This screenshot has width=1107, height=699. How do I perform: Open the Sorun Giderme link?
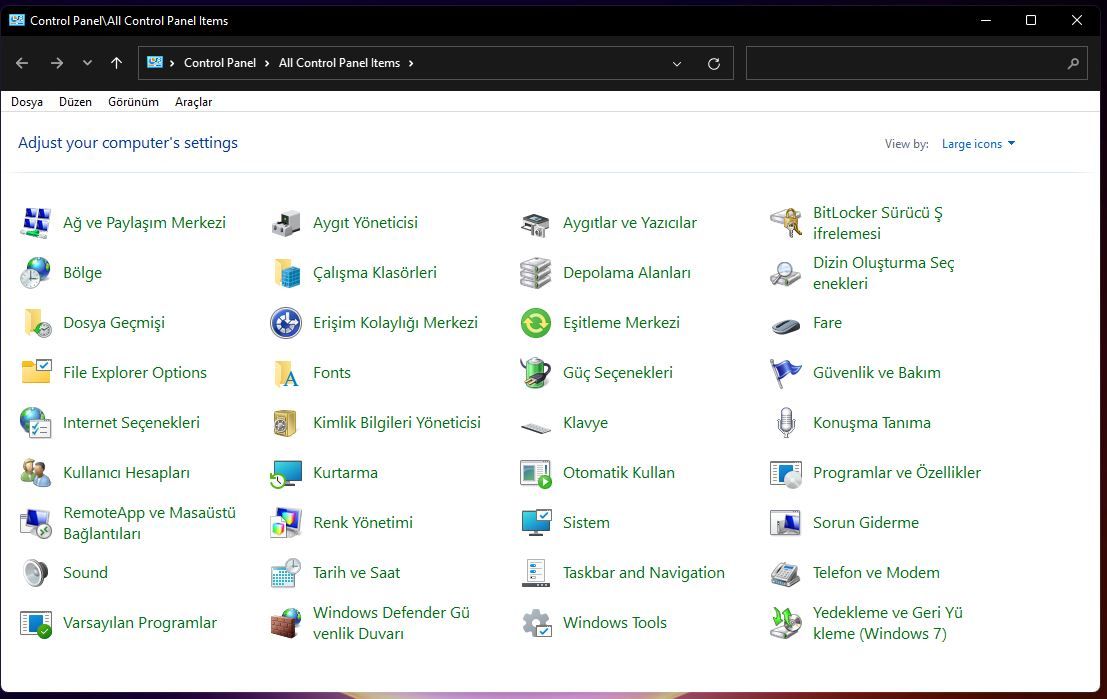tap(866, 523)
